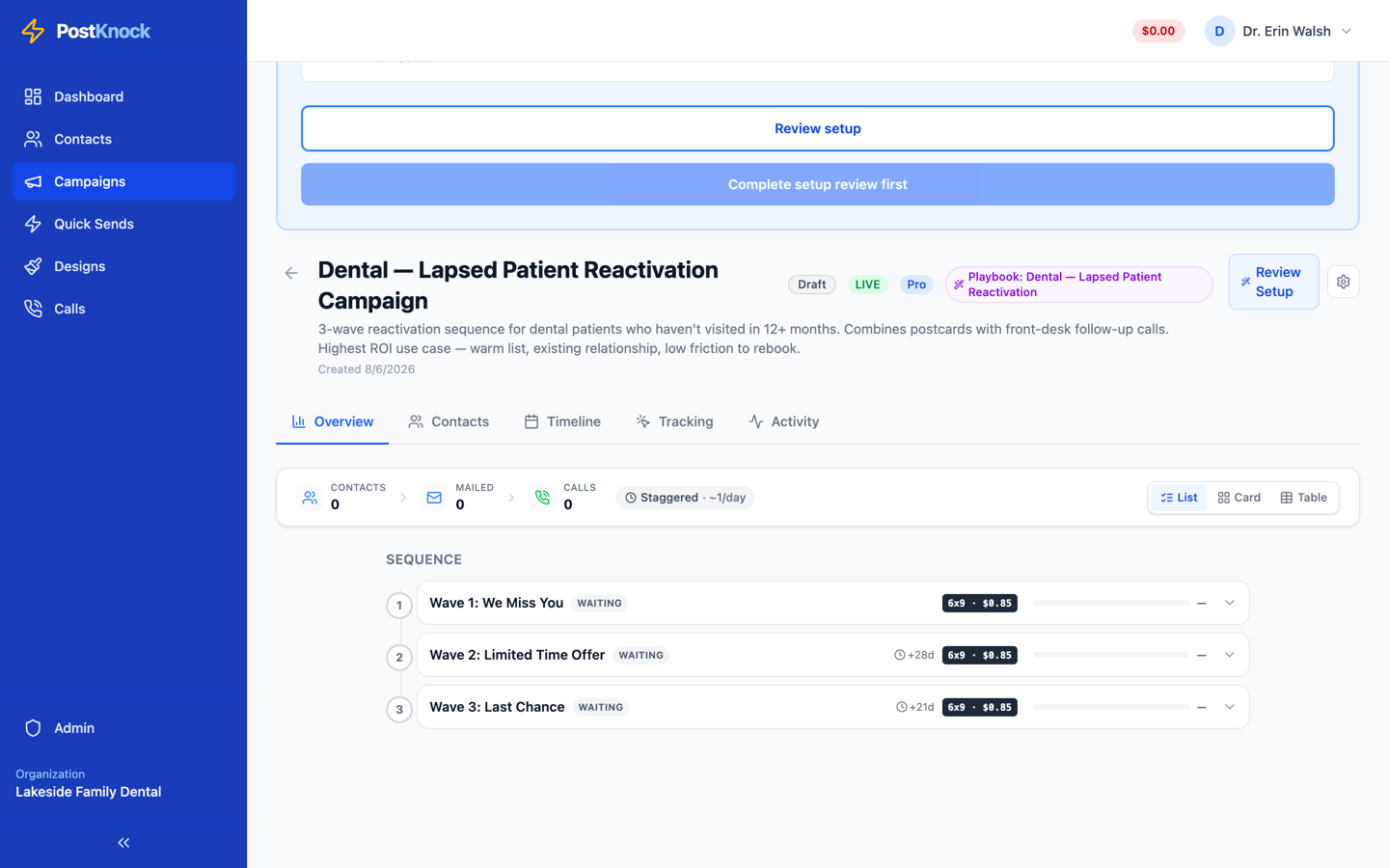Click the $0.00 balance badge
Viewport: 1389px width, 868px height.
(x=1157, y=31)
